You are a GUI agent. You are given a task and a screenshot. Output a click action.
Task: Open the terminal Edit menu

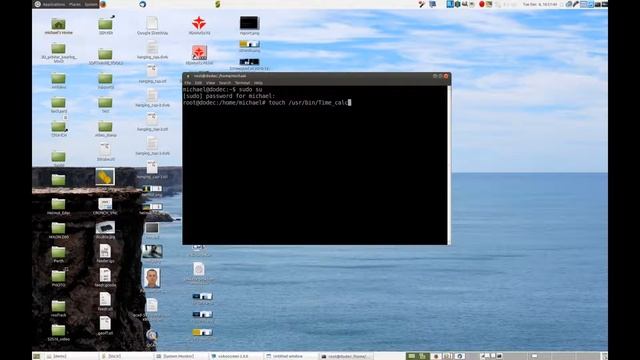[x=198, y=83]
